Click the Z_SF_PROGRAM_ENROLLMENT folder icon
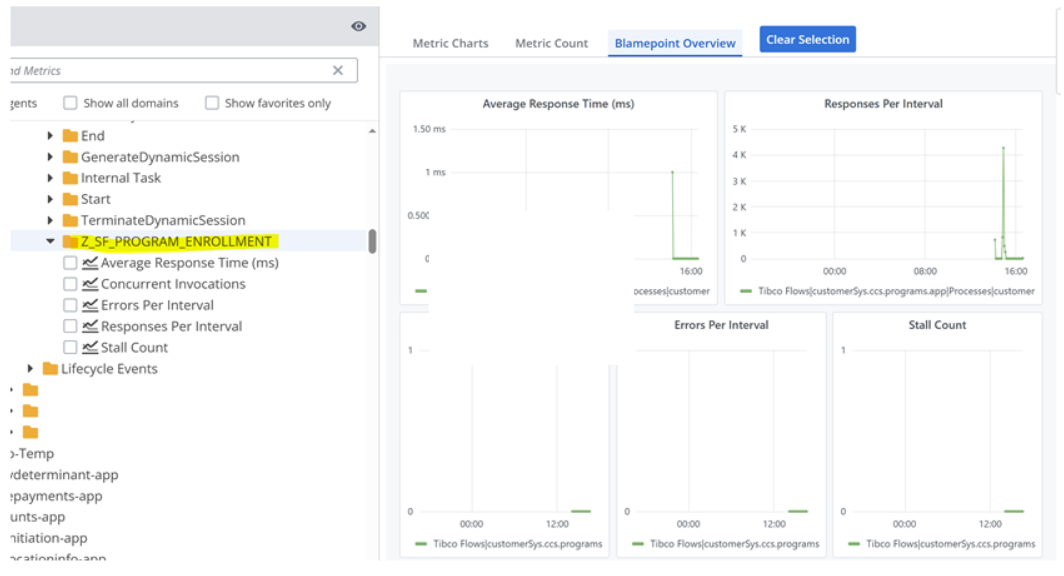Image resolution: width=1064 pixels, height=576 pixels. click(70, 242)
